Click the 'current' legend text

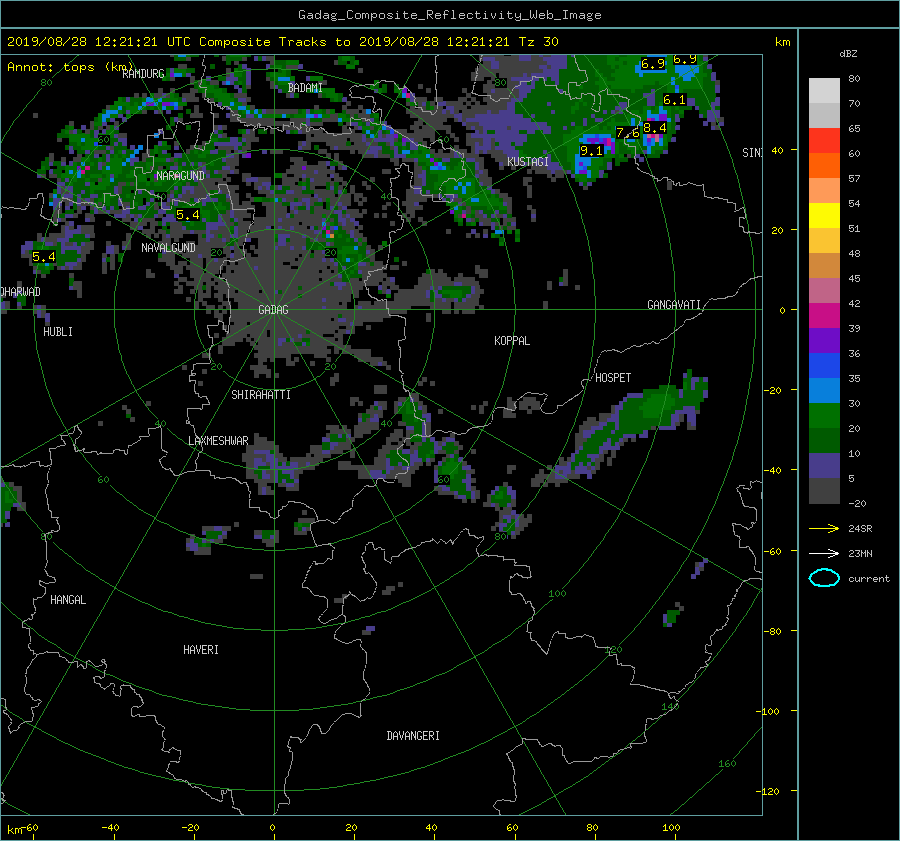click(868, 579)
